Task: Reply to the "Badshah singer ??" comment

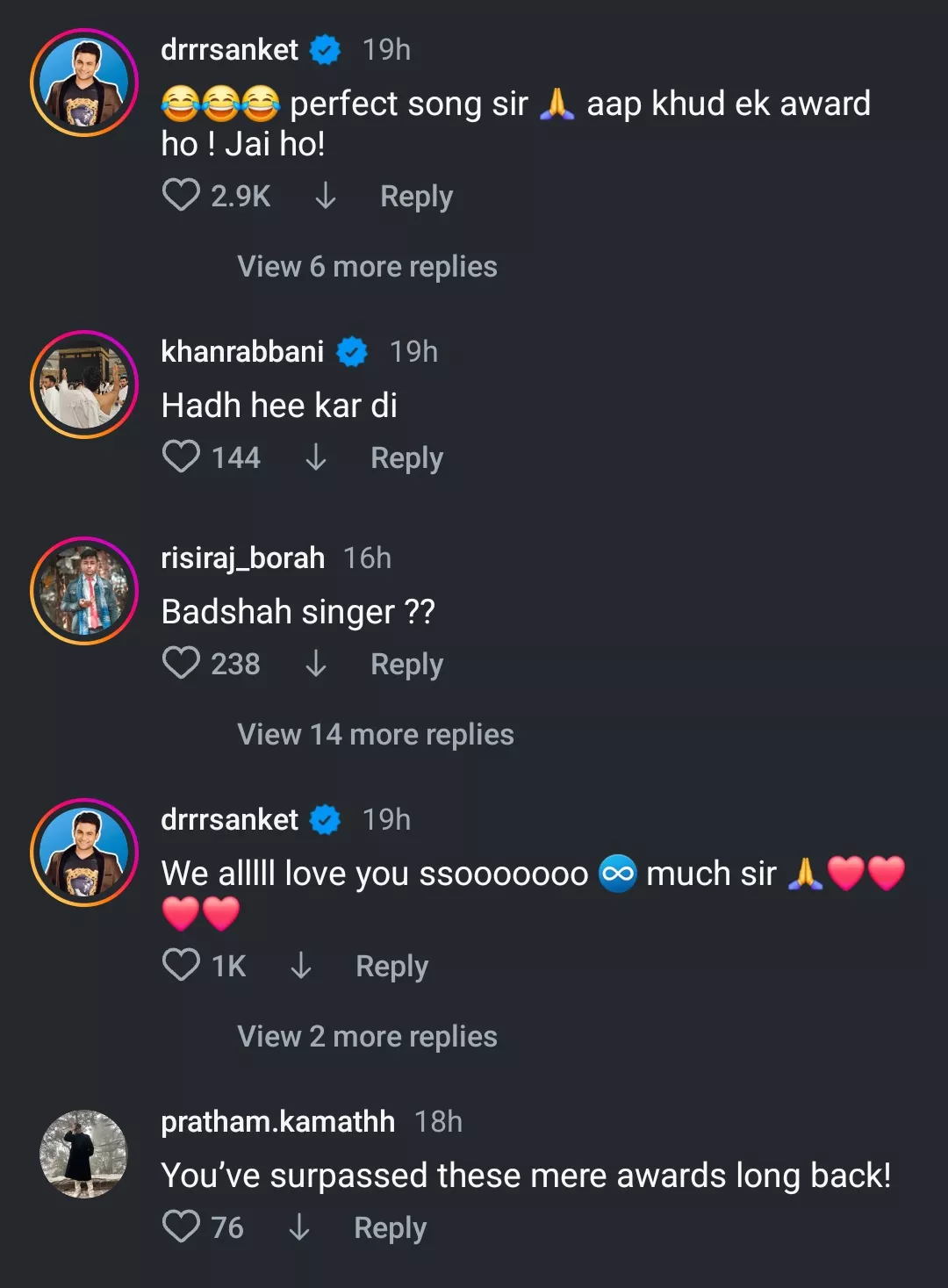Action: coord(406,664)
